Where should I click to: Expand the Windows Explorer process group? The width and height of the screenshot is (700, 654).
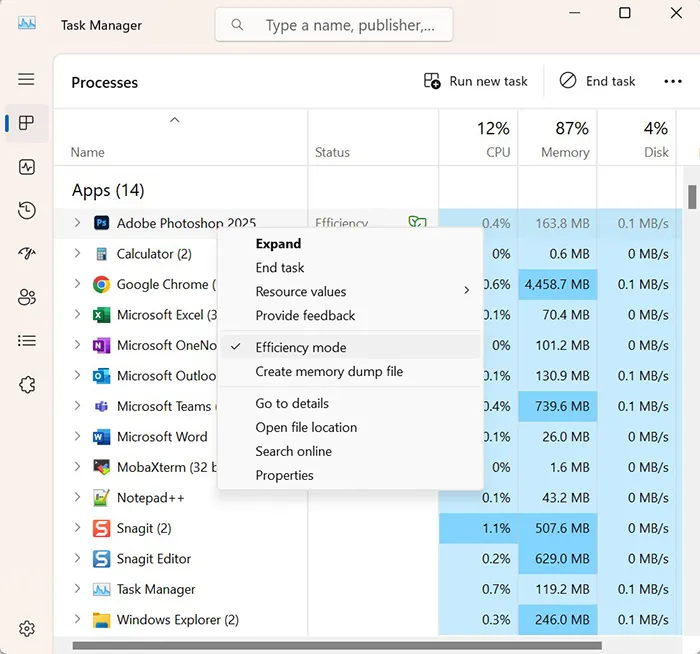[78, 620]
